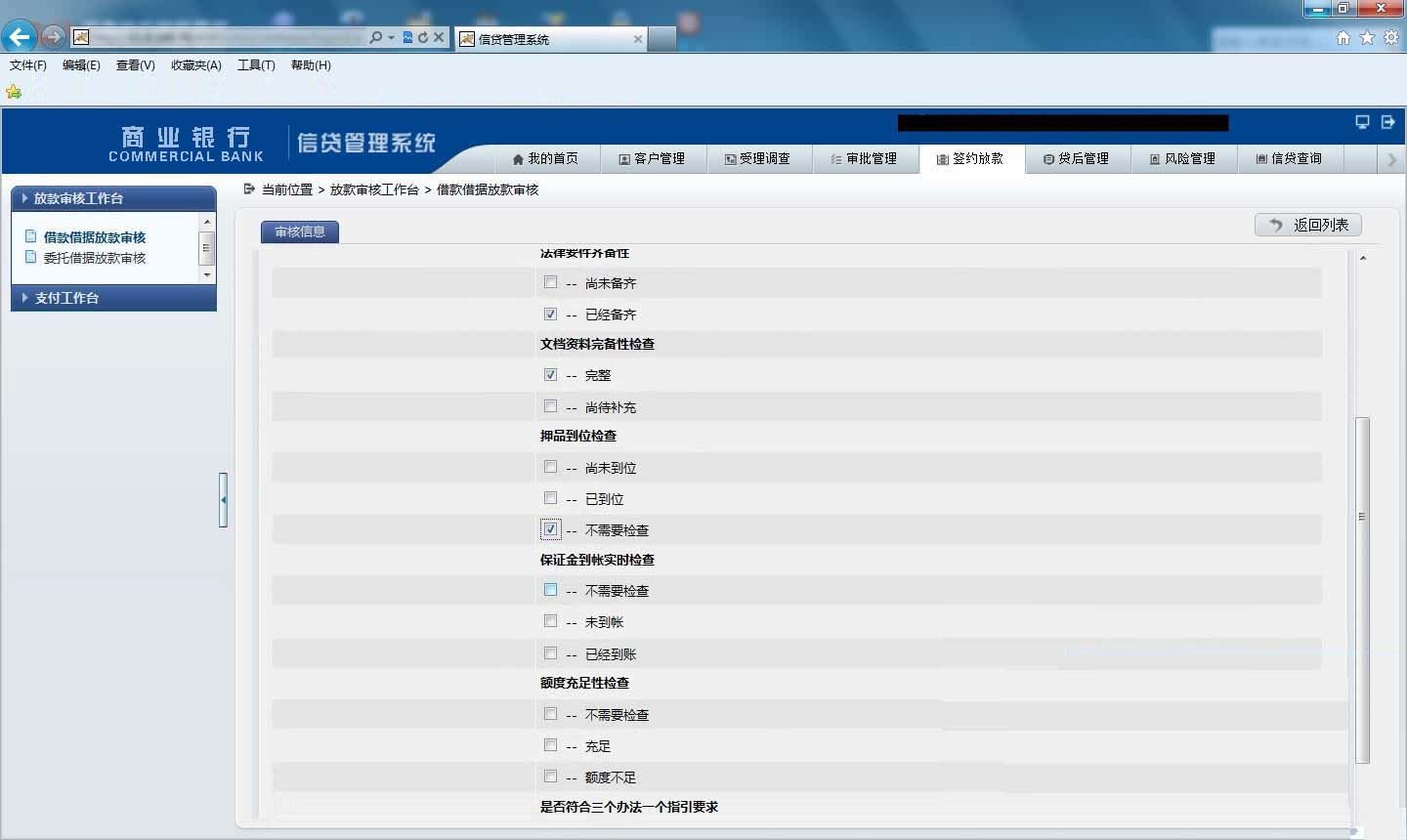Open the browser tools gear icon
Screen dimensions: 1407x840
[x=1391, y=37]
